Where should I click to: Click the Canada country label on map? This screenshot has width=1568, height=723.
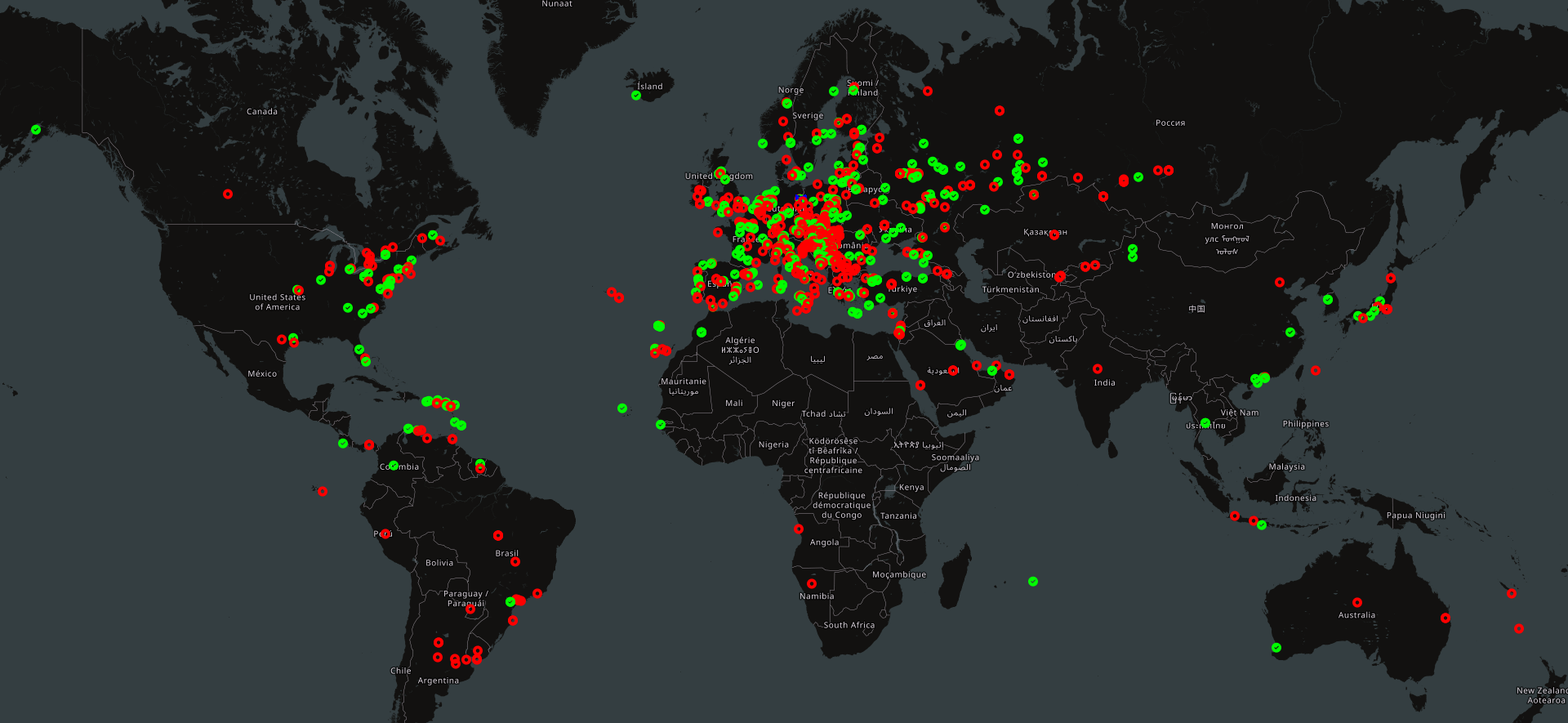262,111
